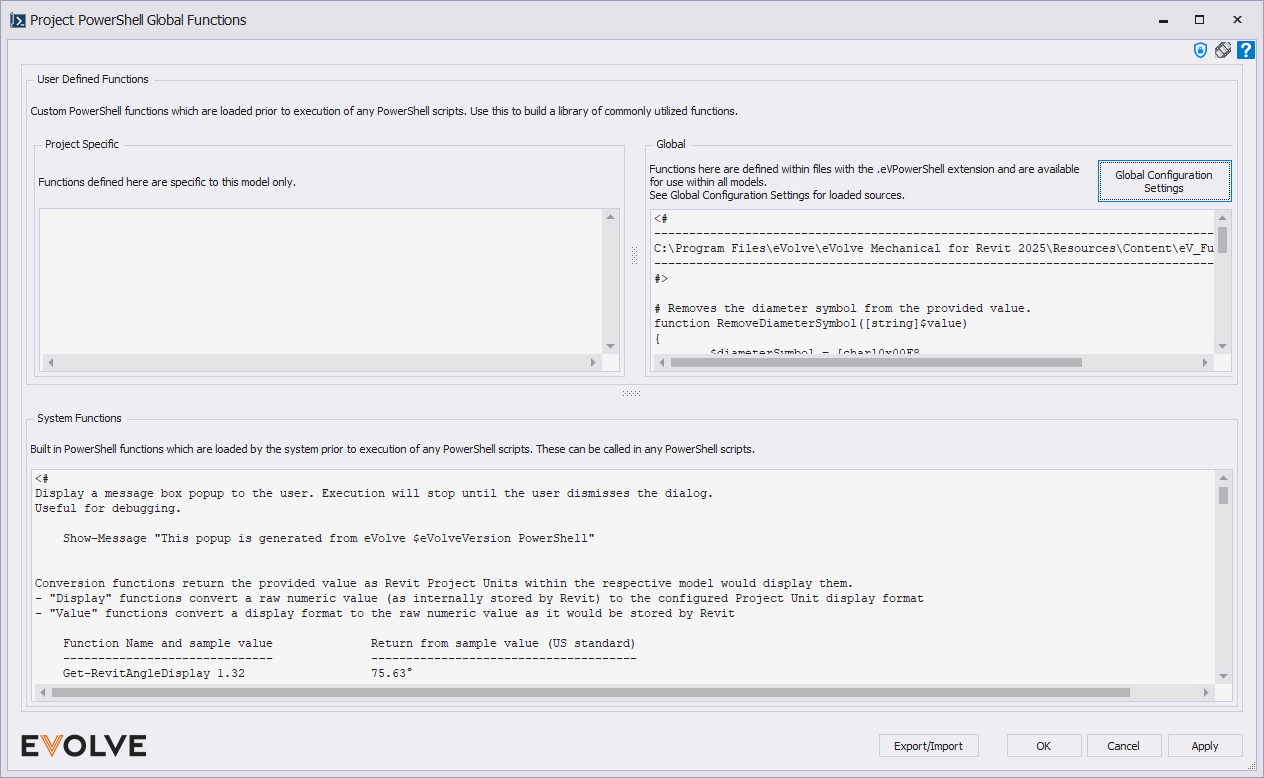Click the blue shield lock icon

click(x=1201, y=50)
